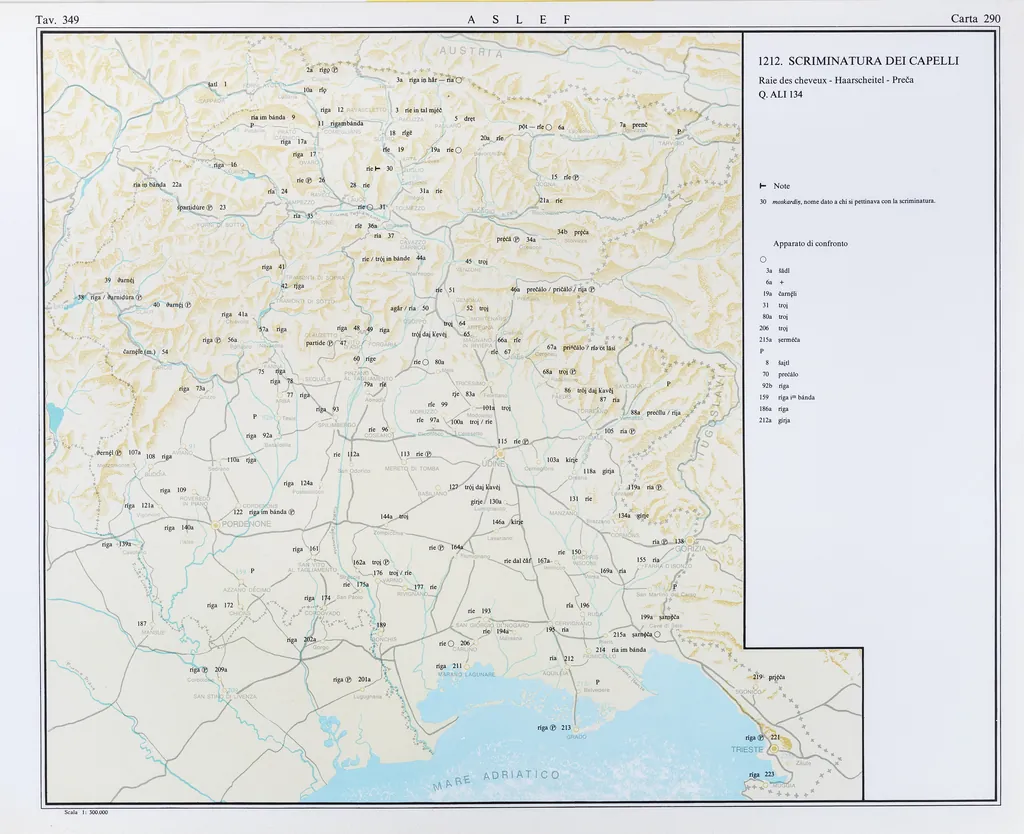Click the circle marker beside point 206
The height and width of the screenshot is (834, 1024).
(451, 643)
